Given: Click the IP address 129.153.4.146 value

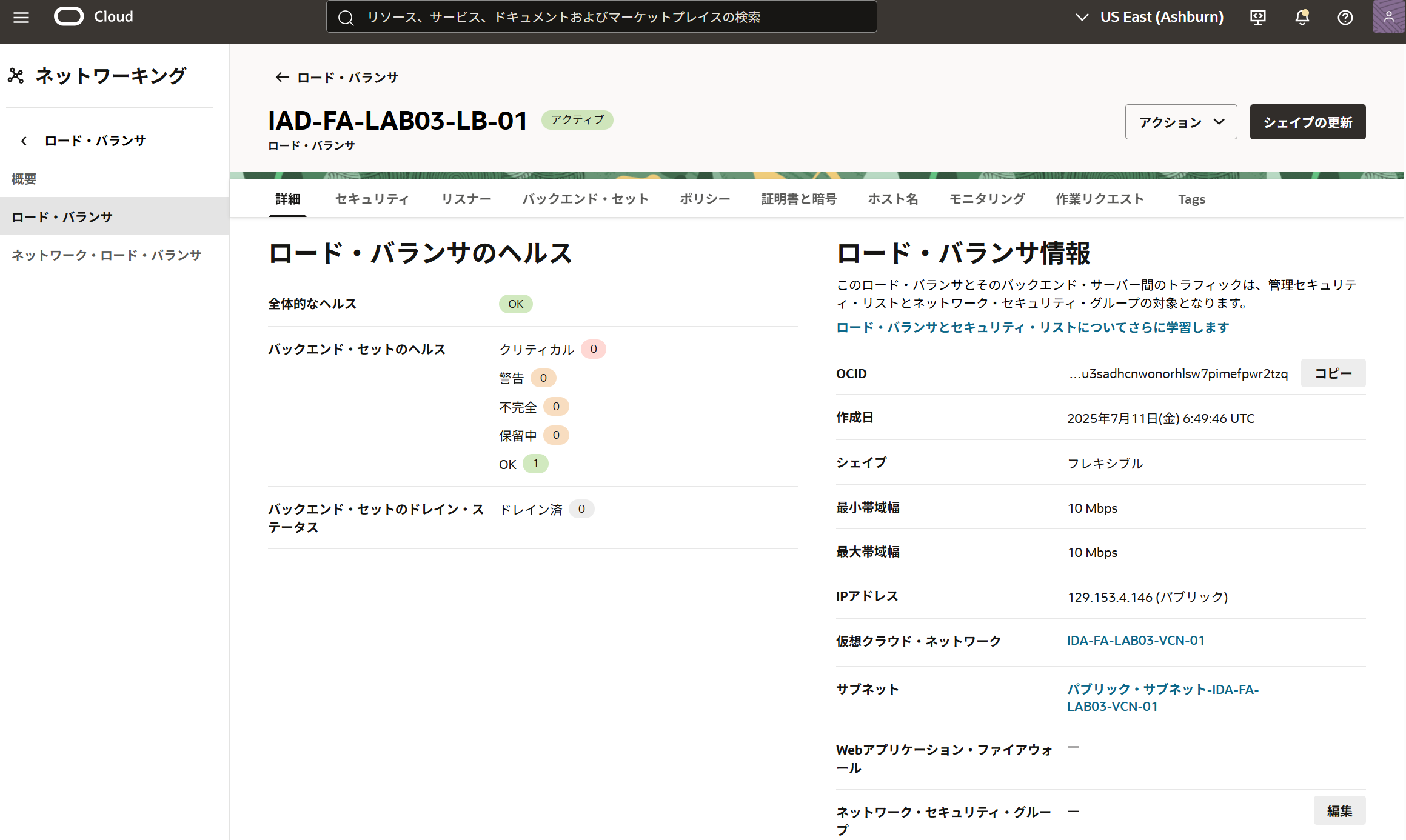Looking at the screenshot, I should (x=1147, y=597).
